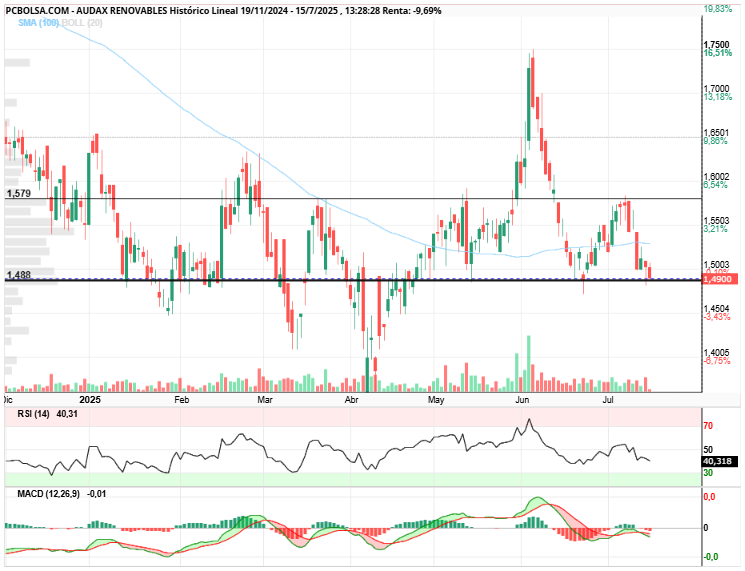The height and width of the screenshot is (571, 745).
Task: Click the Jul label on time axis
Action: pos(608,400)
